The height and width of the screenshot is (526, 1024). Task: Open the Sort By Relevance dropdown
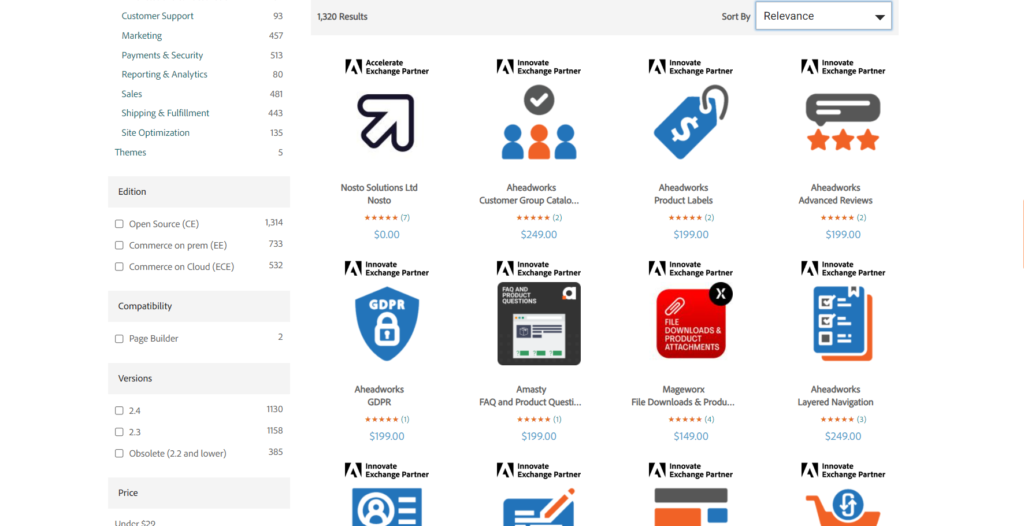pos(824,16)
